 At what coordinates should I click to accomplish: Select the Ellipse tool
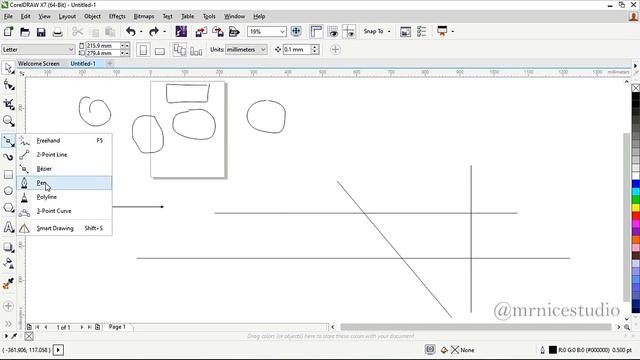[x=8, y=191]
